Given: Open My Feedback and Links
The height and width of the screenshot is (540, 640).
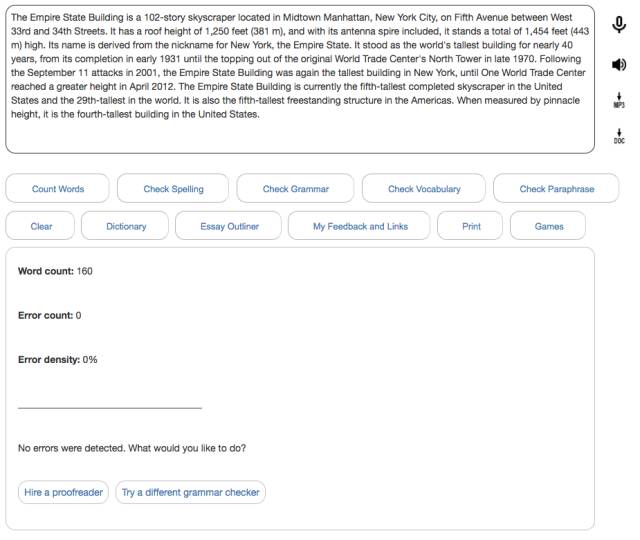Looking at the screenshot, I should (360, 226).
